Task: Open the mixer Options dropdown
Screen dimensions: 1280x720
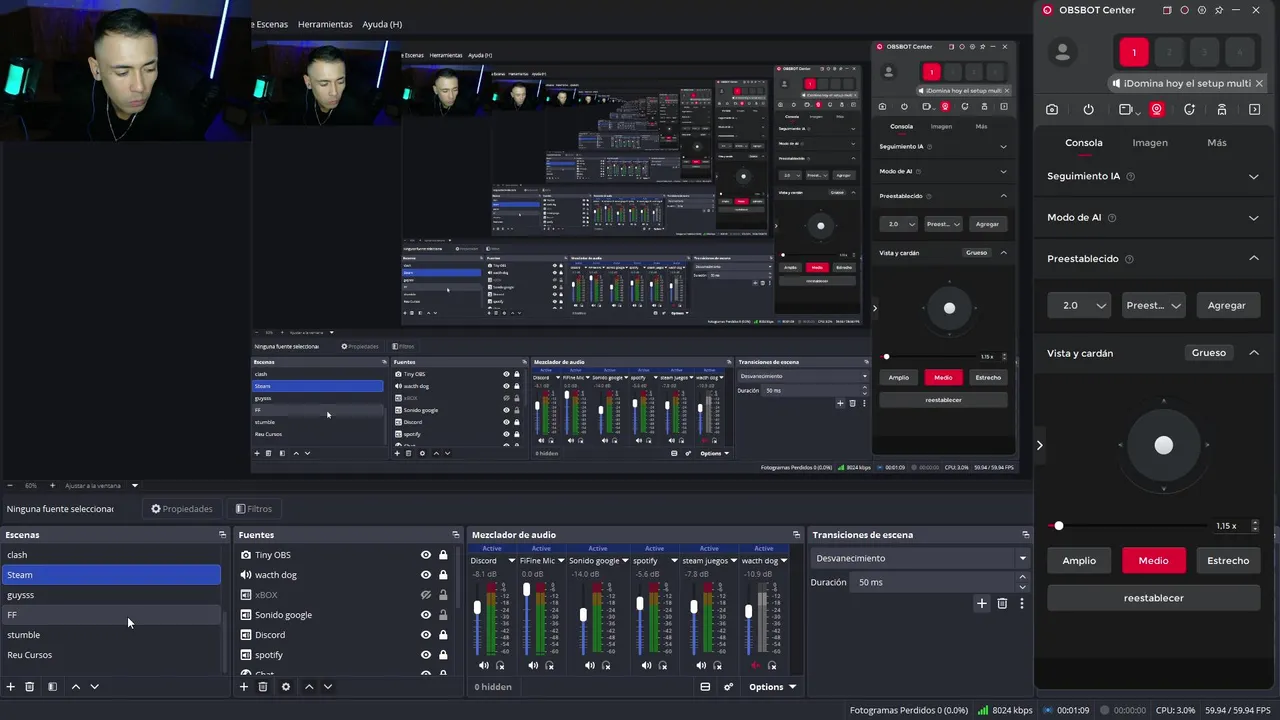Action: 772,687
